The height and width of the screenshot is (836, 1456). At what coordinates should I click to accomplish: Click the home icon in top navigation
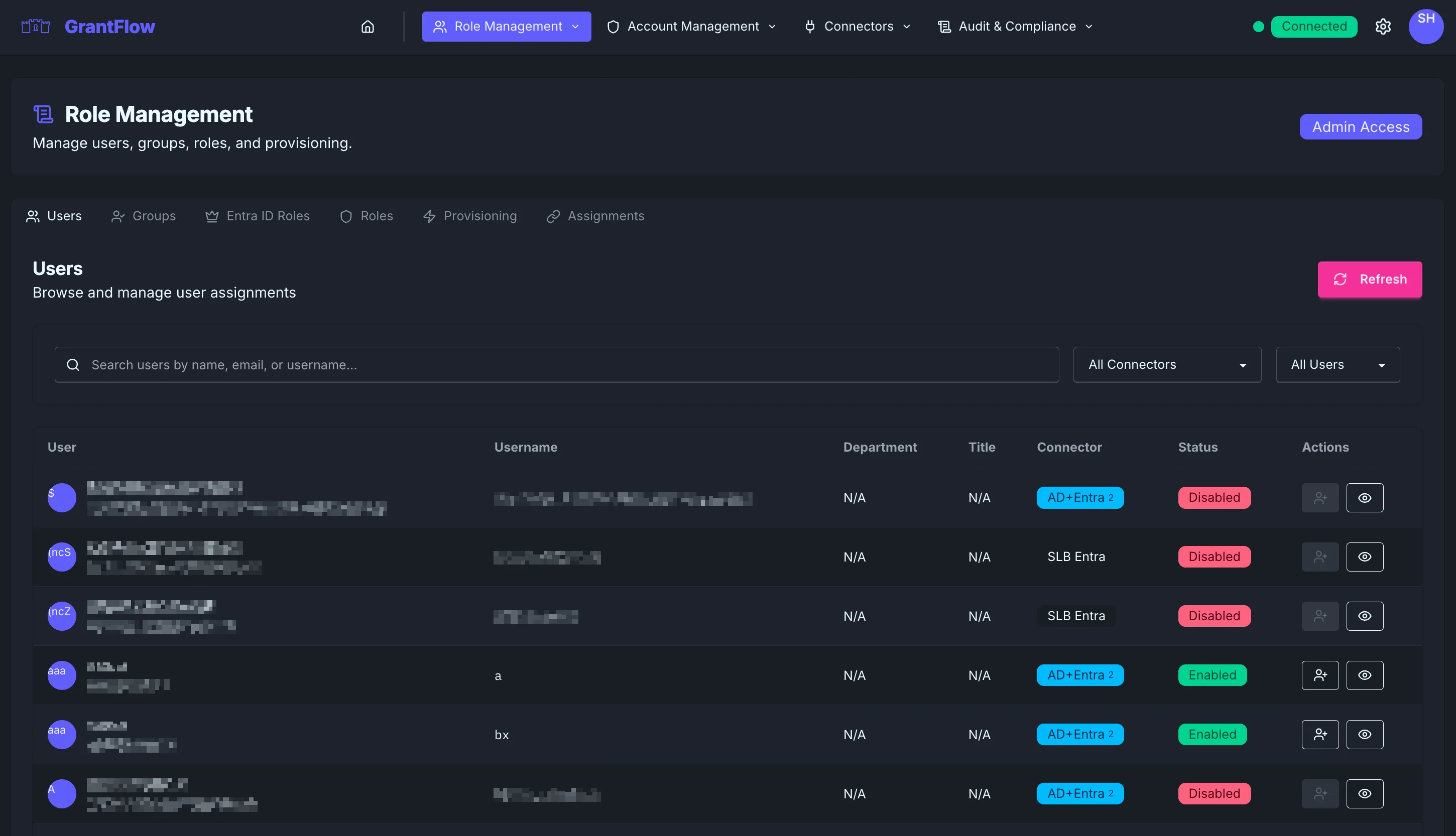click(368, 27)
